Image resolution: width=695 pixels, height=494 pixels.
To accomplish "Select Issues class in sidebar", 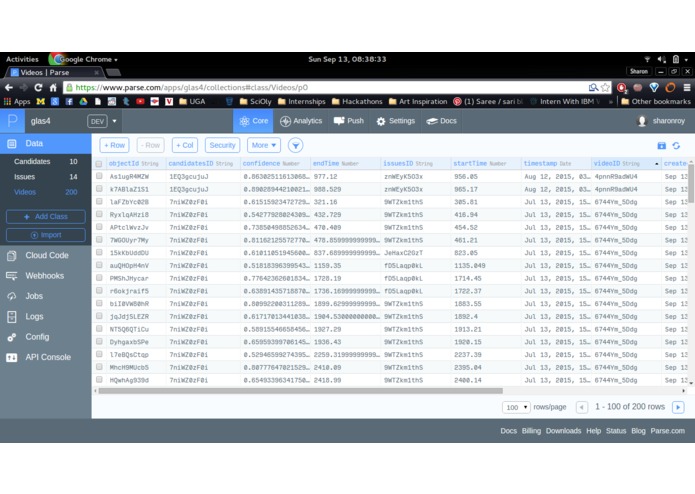I will click(46, 177).
